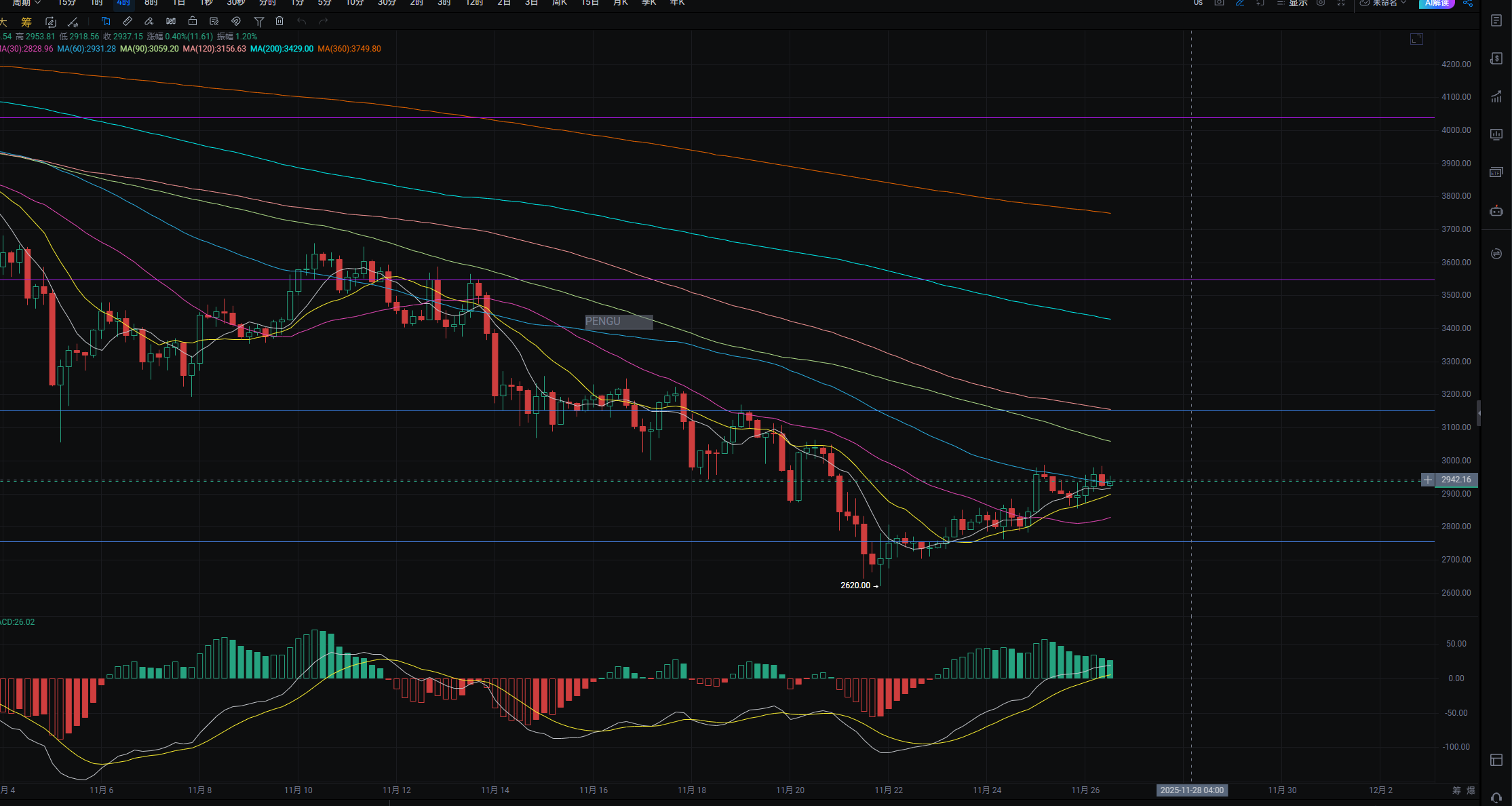Image resolution: width=1512 pixels, height=806 pixels.
Task: Click the 筹 chip distribution button
Action: (26, 22)
